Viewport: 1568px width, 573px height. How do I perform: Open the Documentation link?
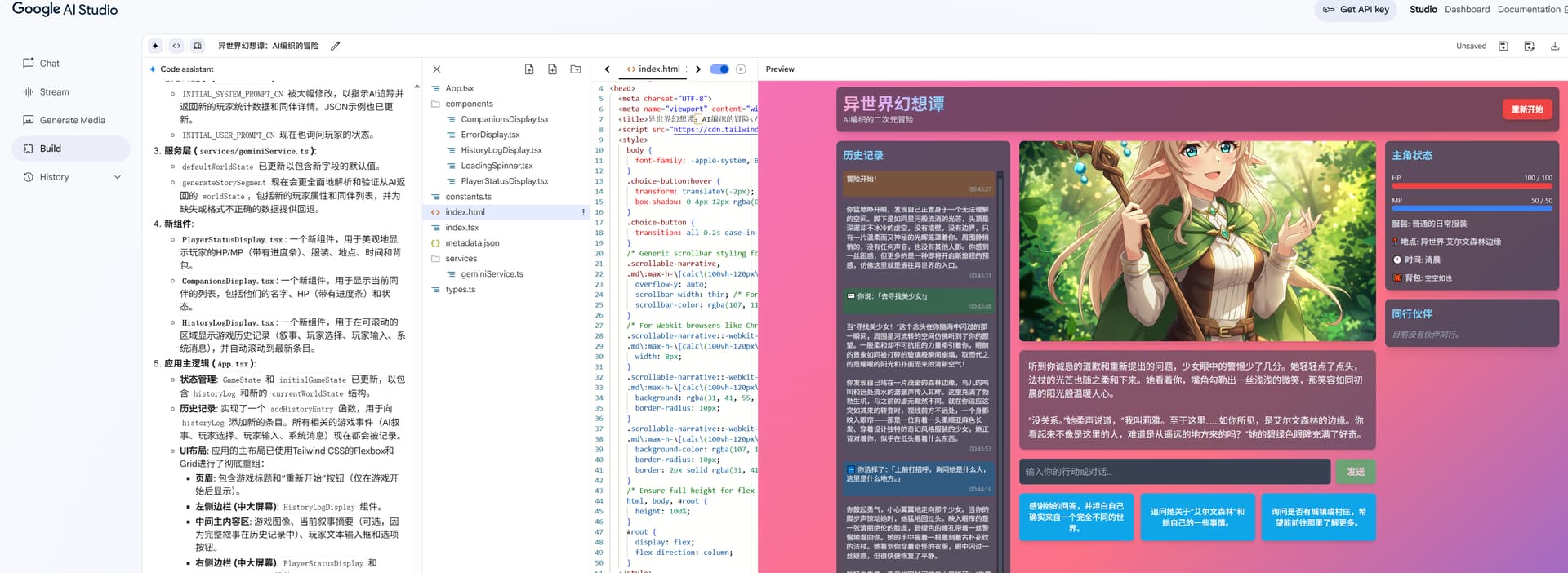pyautogui.click(x=1529, y=10)
